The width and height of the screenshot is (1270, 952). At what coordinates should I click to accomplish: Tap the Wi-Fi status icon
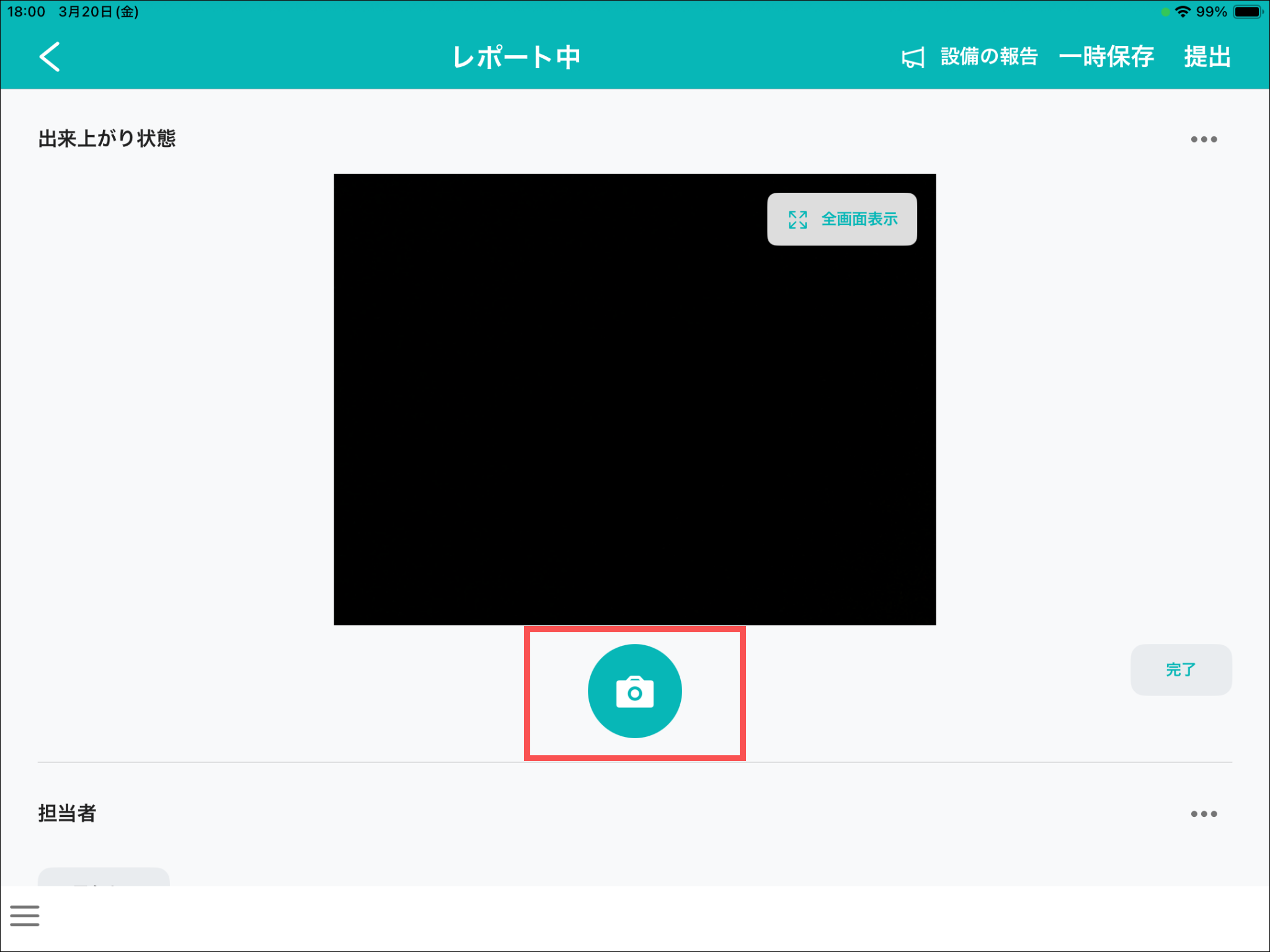[x=1183, y=12]
